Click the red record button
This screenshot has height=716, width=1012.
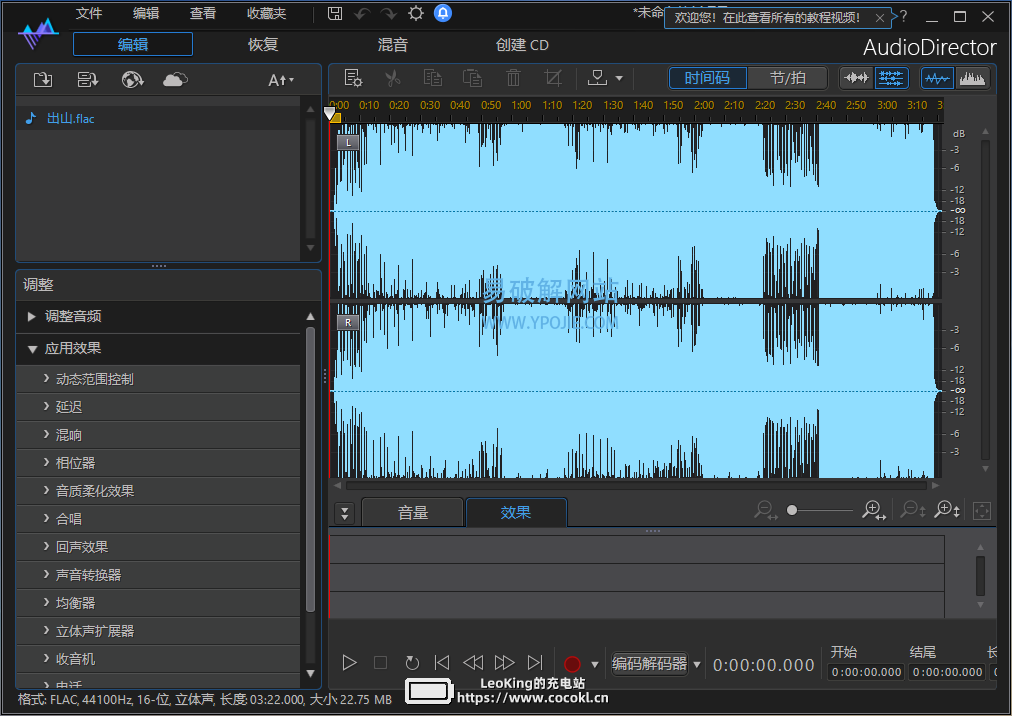[572, 664]
